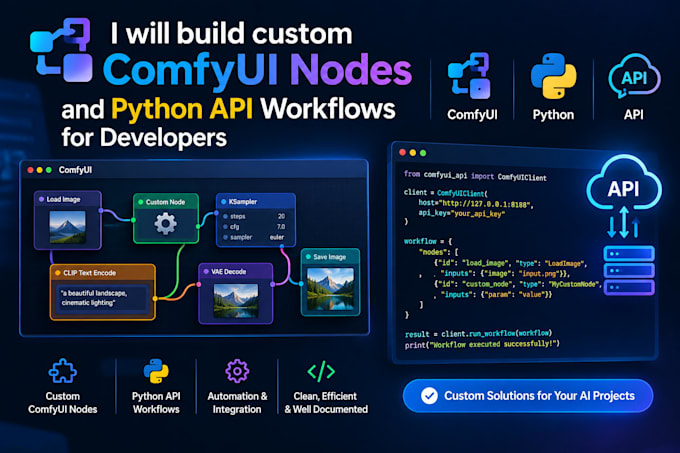Click the gear icon inside the Custom Node

(165, 224)
